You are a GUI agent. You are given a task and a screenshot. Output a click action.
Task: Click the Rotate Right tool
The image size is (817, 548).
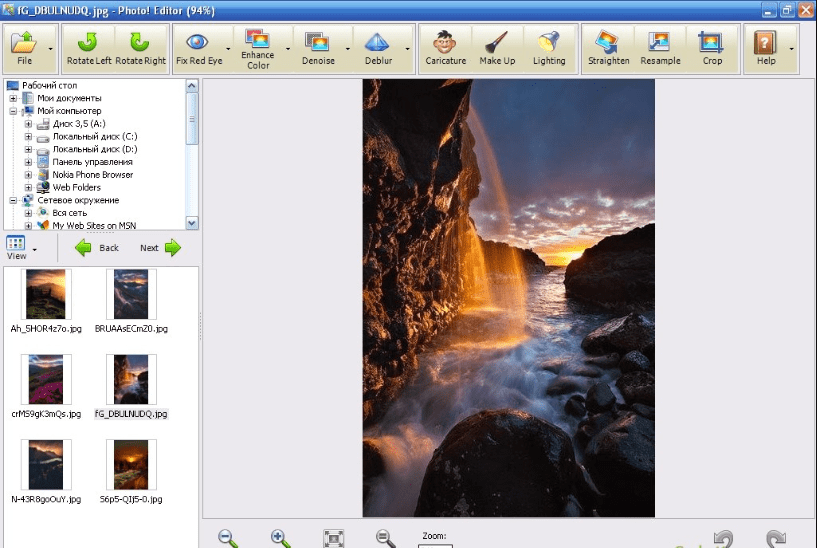click(x=140, y=48)
